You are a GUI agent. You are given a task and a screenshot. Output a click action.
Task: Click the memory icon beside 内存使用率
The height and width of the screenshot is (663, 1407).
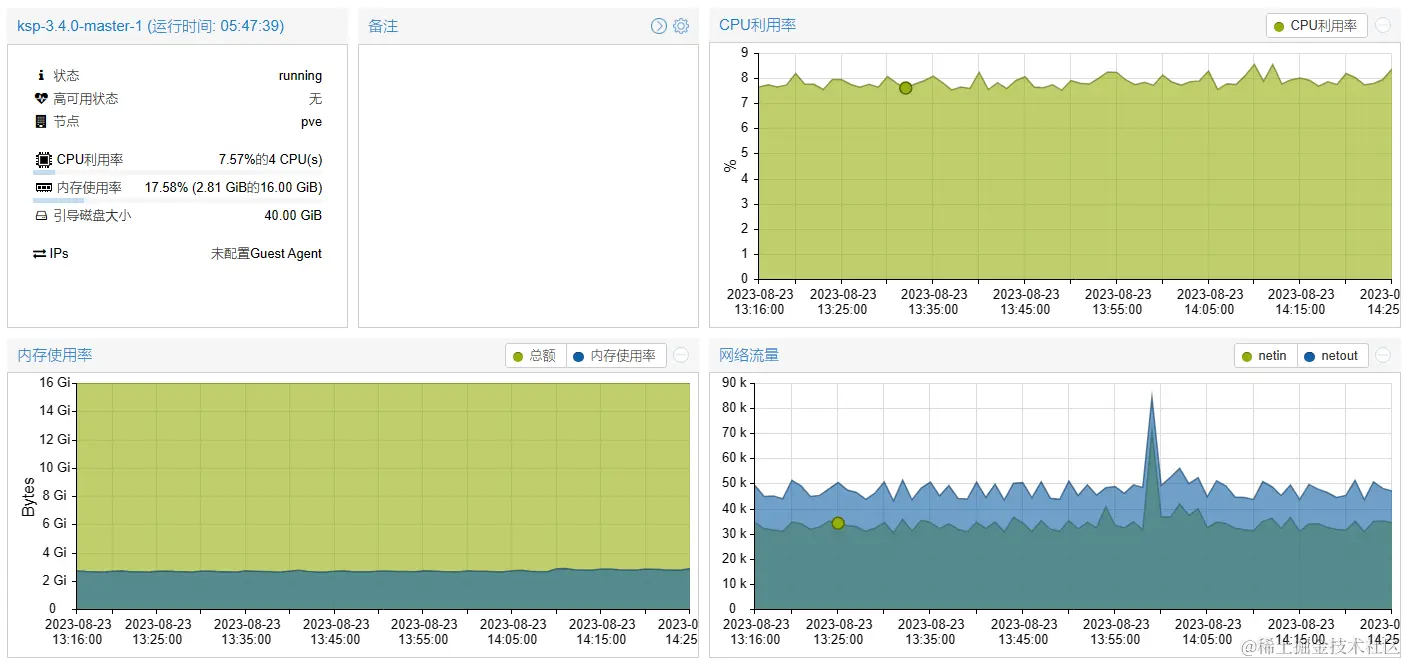pos(44,187)
